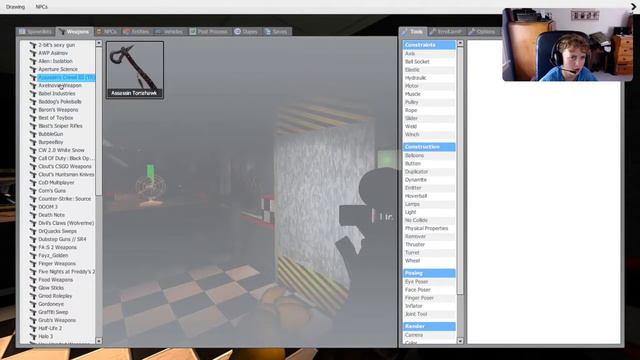Open Five Nights at Freddy's 2 weapons

tap(66, 272)
